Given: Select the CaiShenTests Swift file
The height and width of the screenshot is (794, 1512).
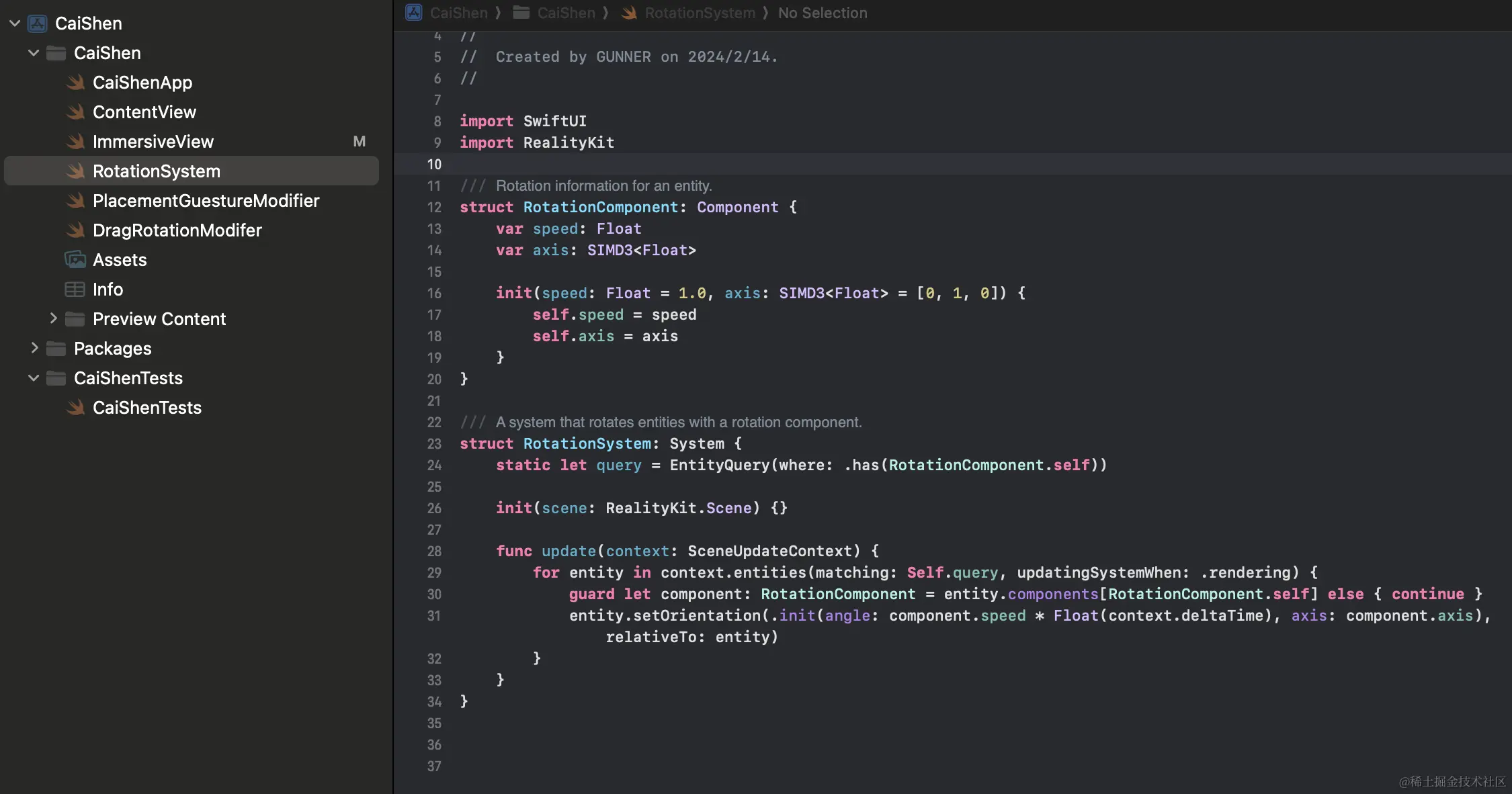Looking at the screenshot, I should click(146, 408).
